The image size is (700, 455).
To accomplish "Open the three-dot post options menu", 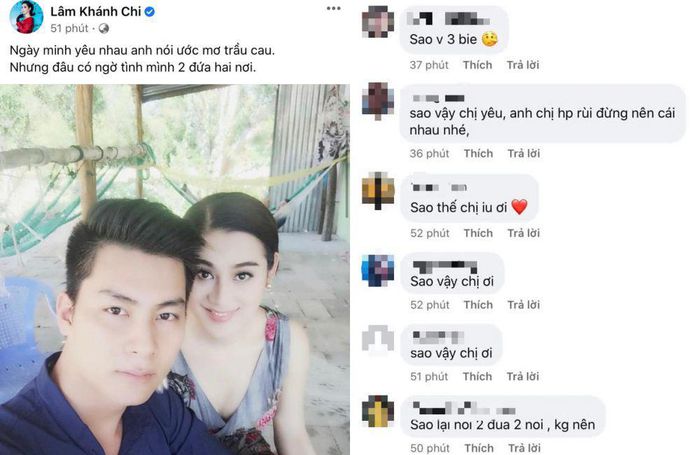I will [333, 8].
